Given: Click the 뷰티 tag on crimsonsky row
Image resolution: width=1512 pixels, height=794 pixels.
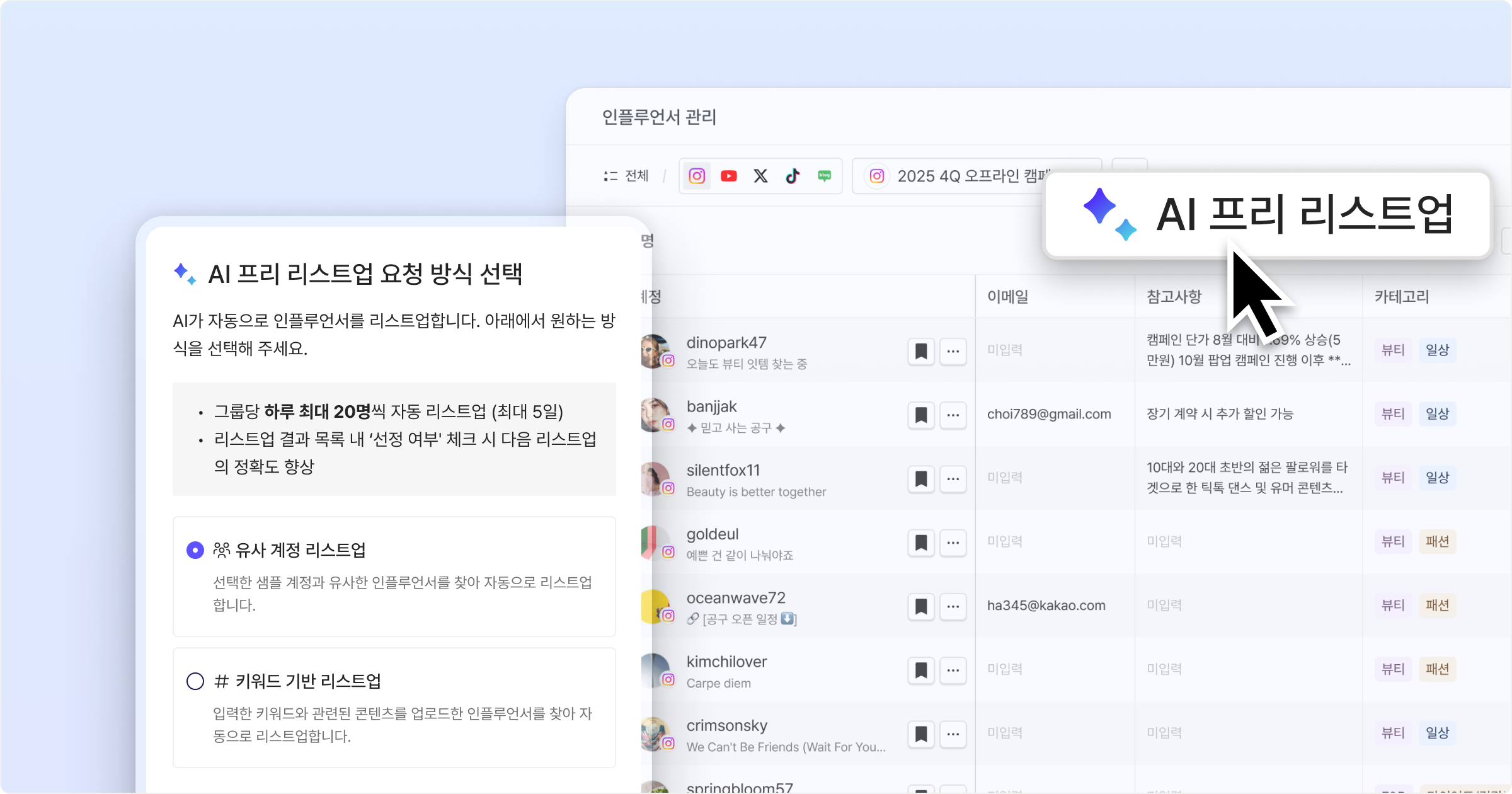Looking at the screenshot, I should (x=1392, y=733).
